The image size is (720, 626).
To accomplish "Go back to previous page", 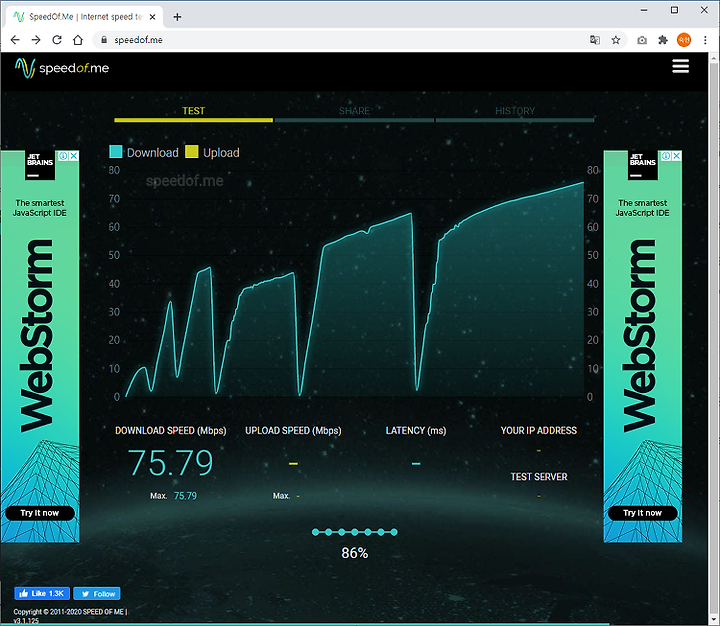I will tap(15, 40).
